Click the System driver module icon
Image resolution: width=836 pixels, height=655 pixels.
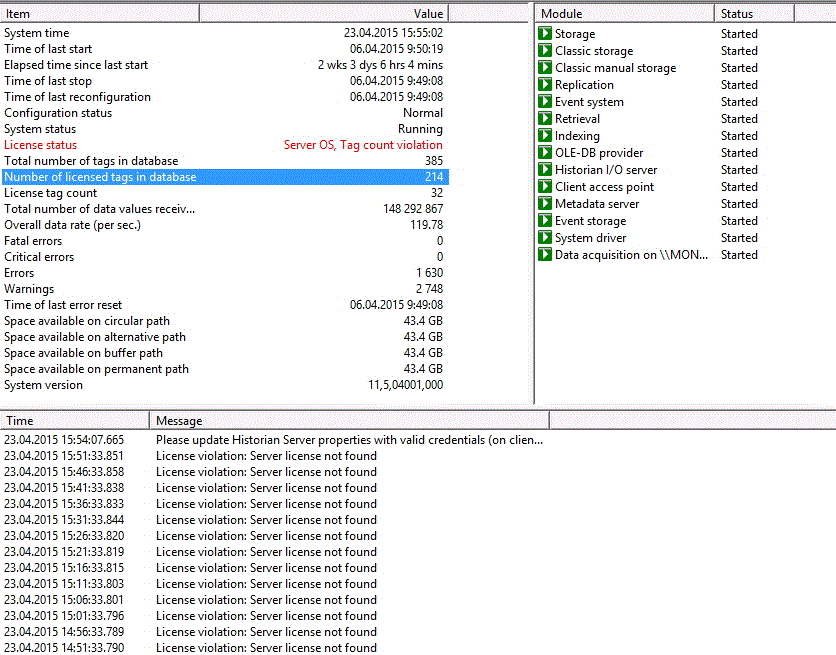545,238
